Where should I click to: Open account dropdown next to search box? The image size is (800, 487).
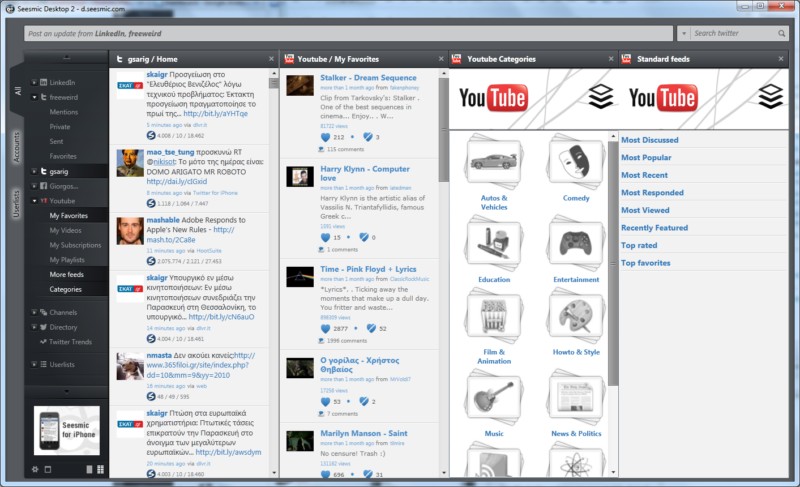point(684,34)
